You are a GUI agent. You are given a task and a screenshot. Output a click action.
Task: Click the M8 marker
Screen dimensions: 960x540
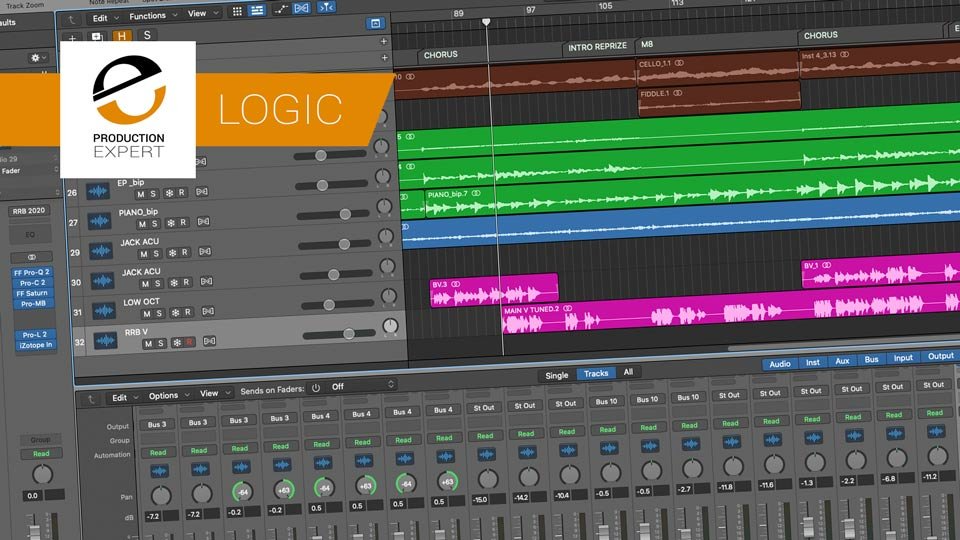click(x=647, y=44)
